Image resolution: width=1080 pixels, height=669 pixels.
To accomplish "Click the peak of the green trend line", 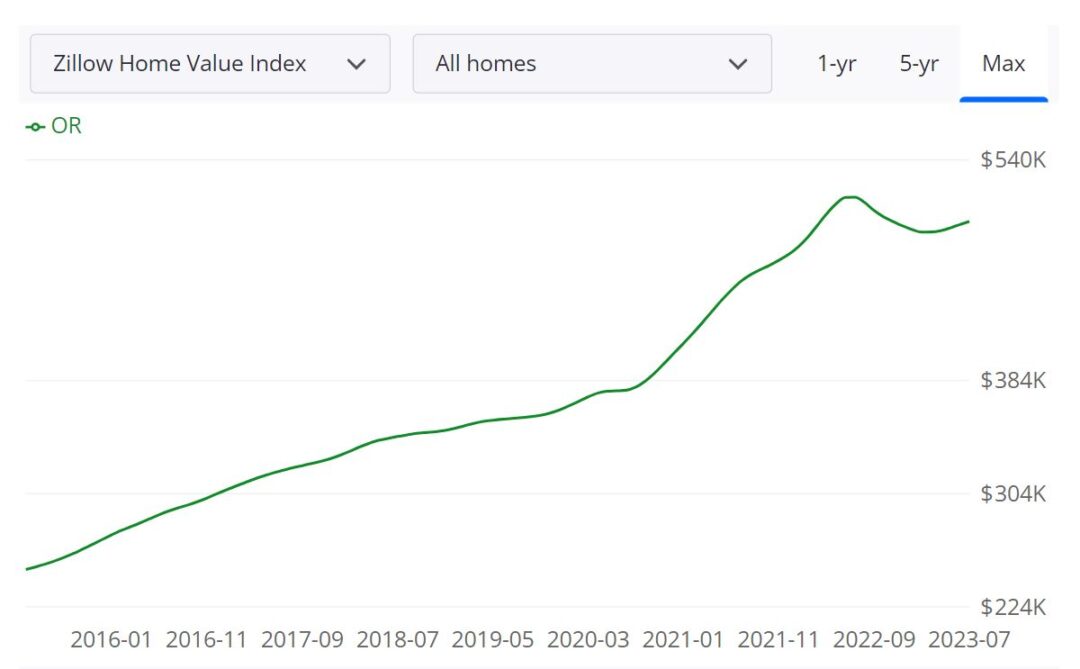I will tap(848, 198).
